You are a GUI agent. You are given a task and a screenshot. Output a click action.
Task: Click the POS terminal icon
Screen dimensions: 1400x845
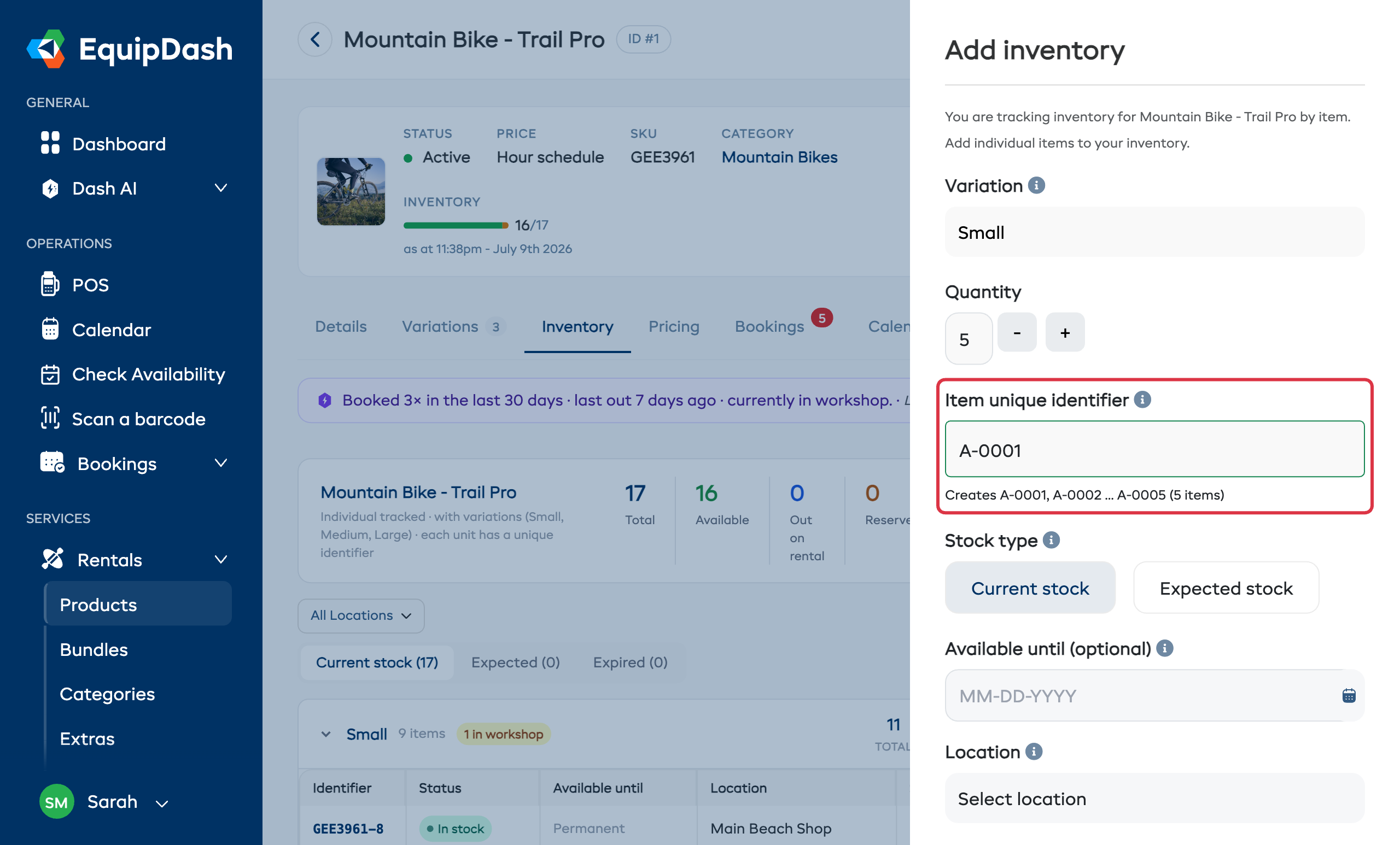(x=50, y=284)
